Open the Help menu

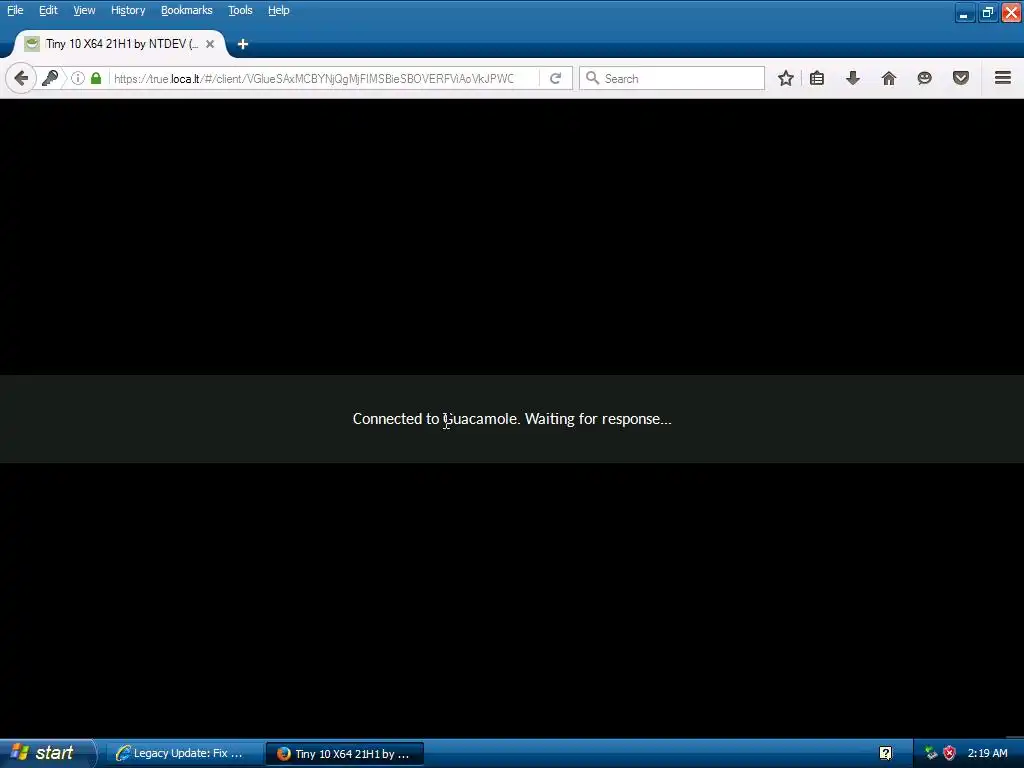pyautogui.click(x=278, y=10)
